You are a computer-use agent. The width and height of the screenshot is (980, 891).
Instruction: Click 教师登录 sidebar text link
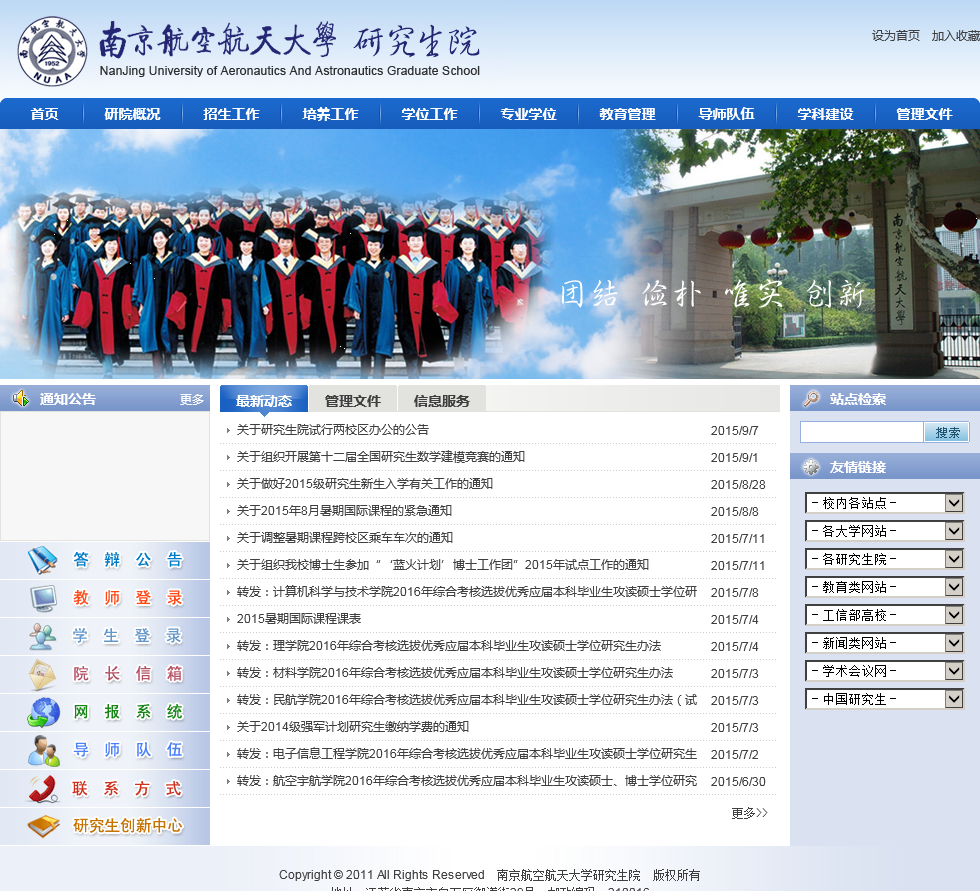(x=128, y=598)
